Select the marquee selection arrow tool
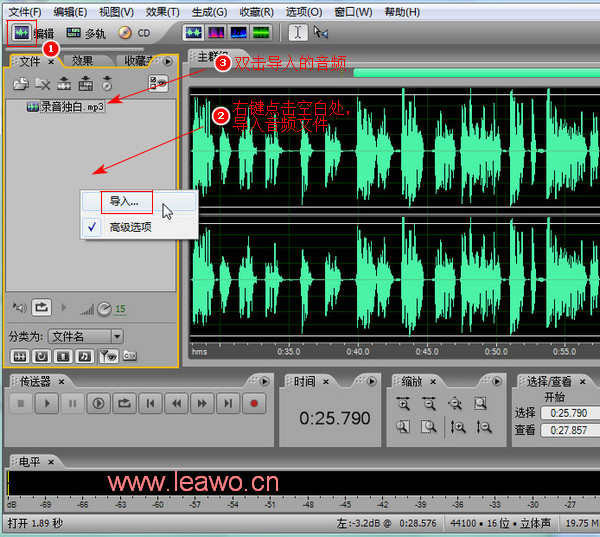600x537 pixels. coord(321,33)
